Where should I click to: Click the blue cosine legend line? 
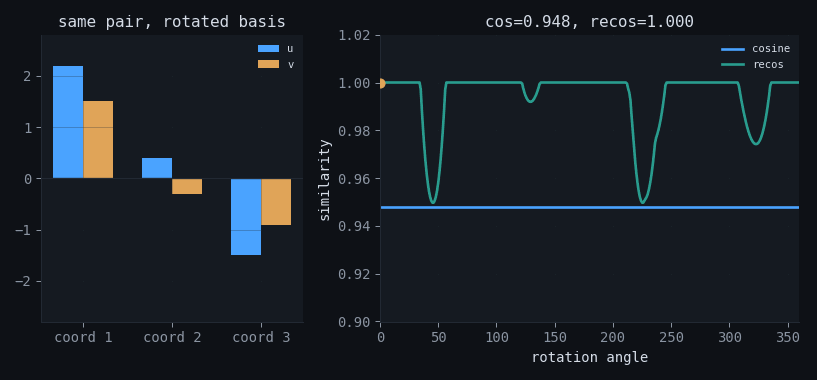pos(733,49)
